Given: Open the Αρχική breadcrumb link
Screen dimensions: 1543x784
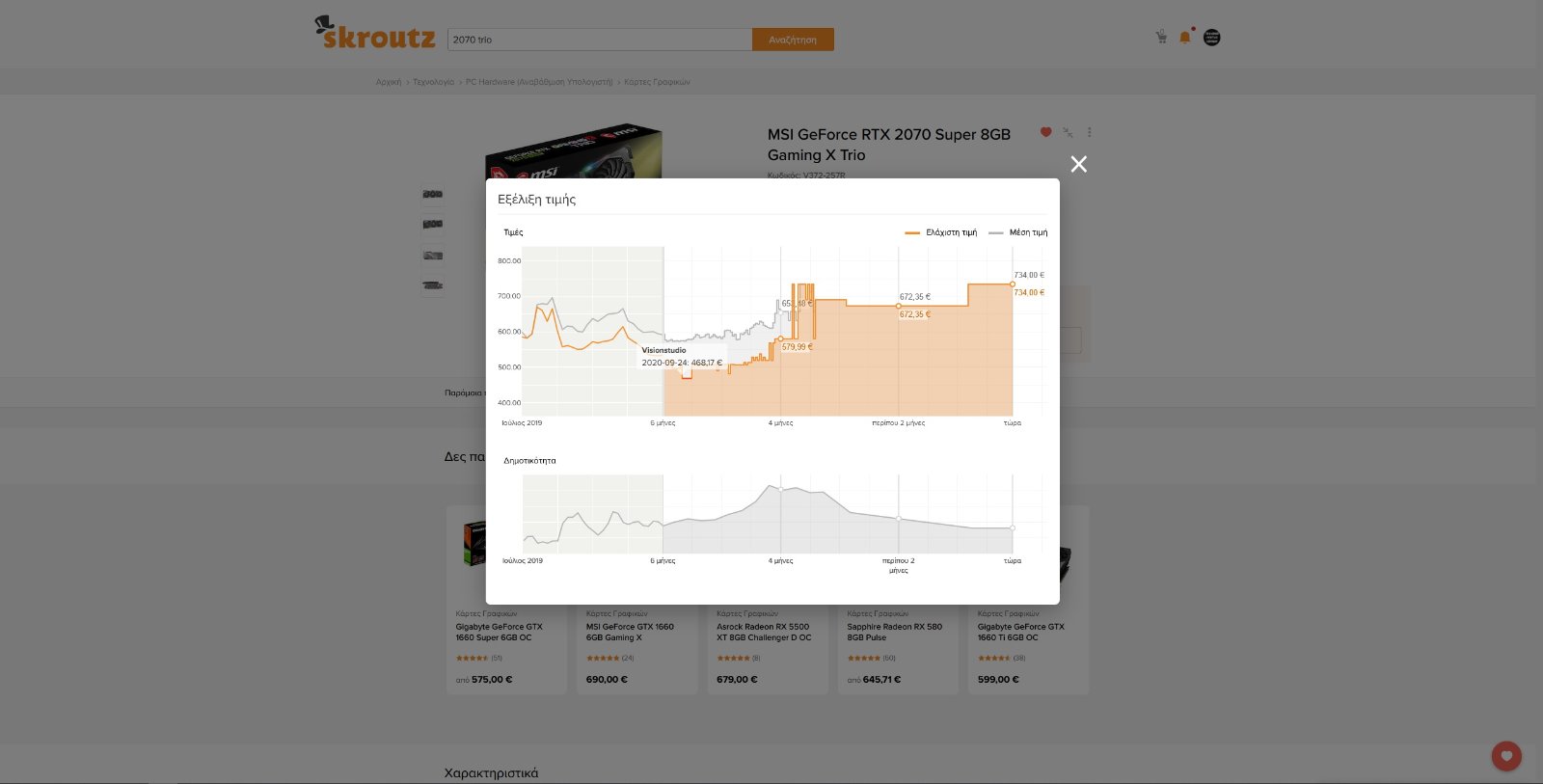Looking at the screenshot, I should (x=389, y=82).
